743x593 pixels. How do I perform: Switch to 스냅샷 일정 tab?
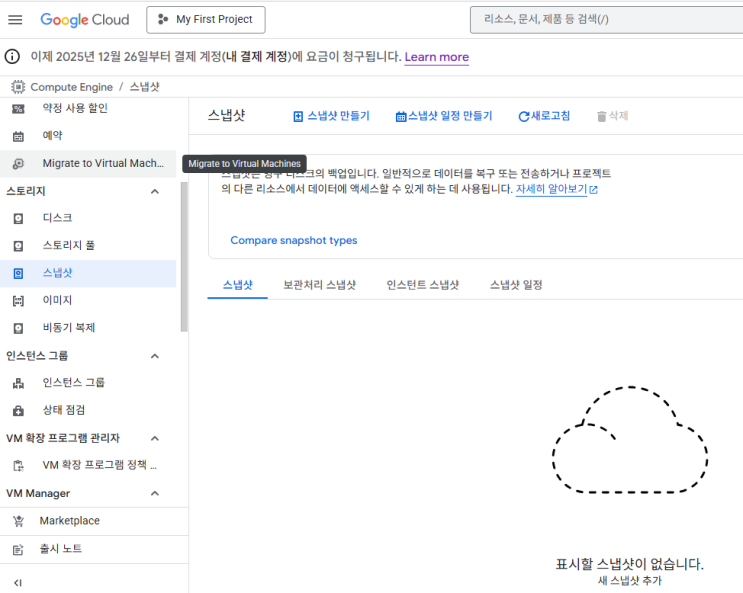tap(516, 285)
